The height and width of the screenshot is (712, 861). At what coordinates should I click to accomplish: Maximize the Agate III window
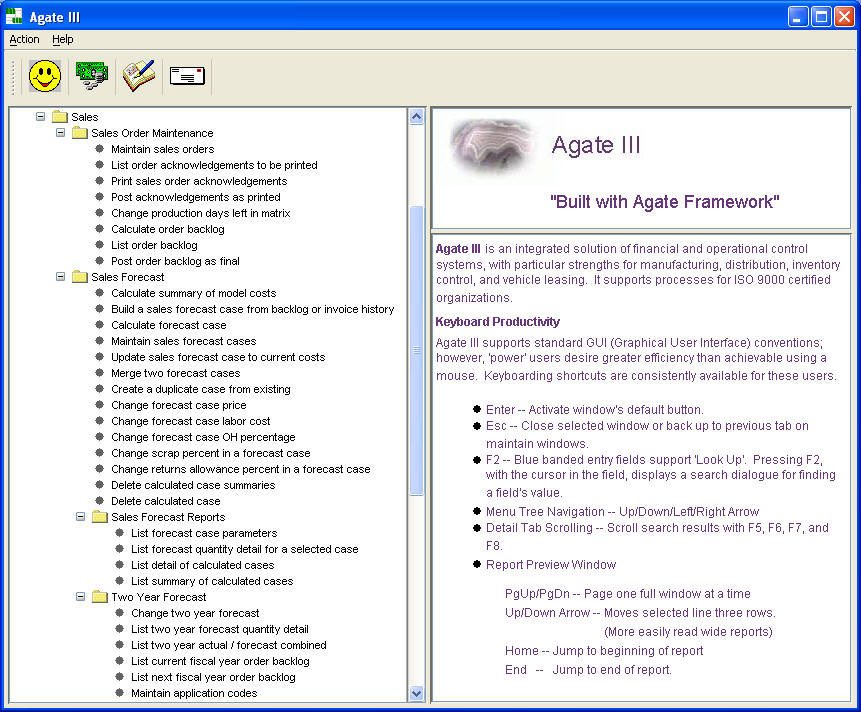pos(821,16)
